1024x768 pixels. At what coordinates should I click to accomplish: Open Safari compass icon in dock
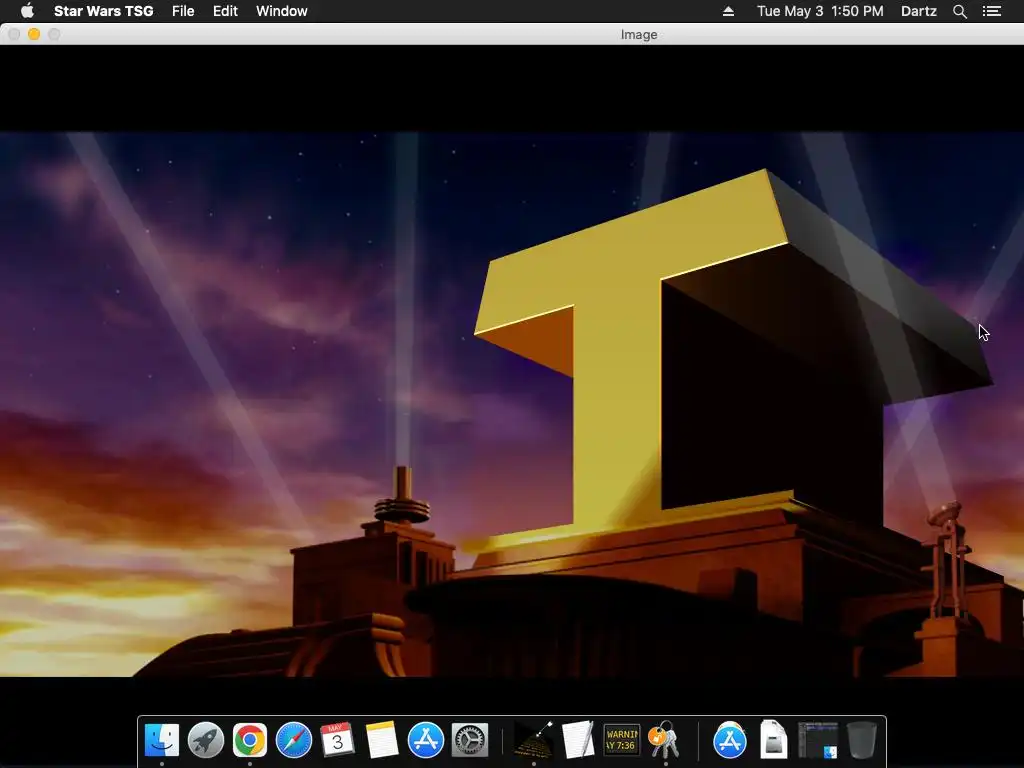point(294,740)
